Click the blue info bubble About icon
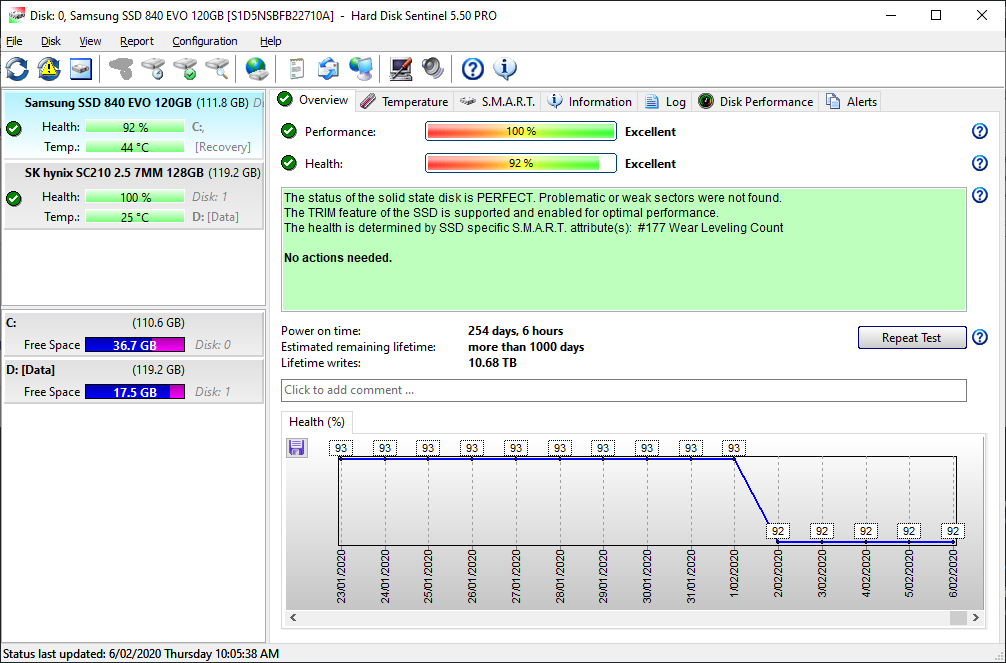The height and width of the screenshot is (663, 1006). pyautogui.click(x=505, y=69)
